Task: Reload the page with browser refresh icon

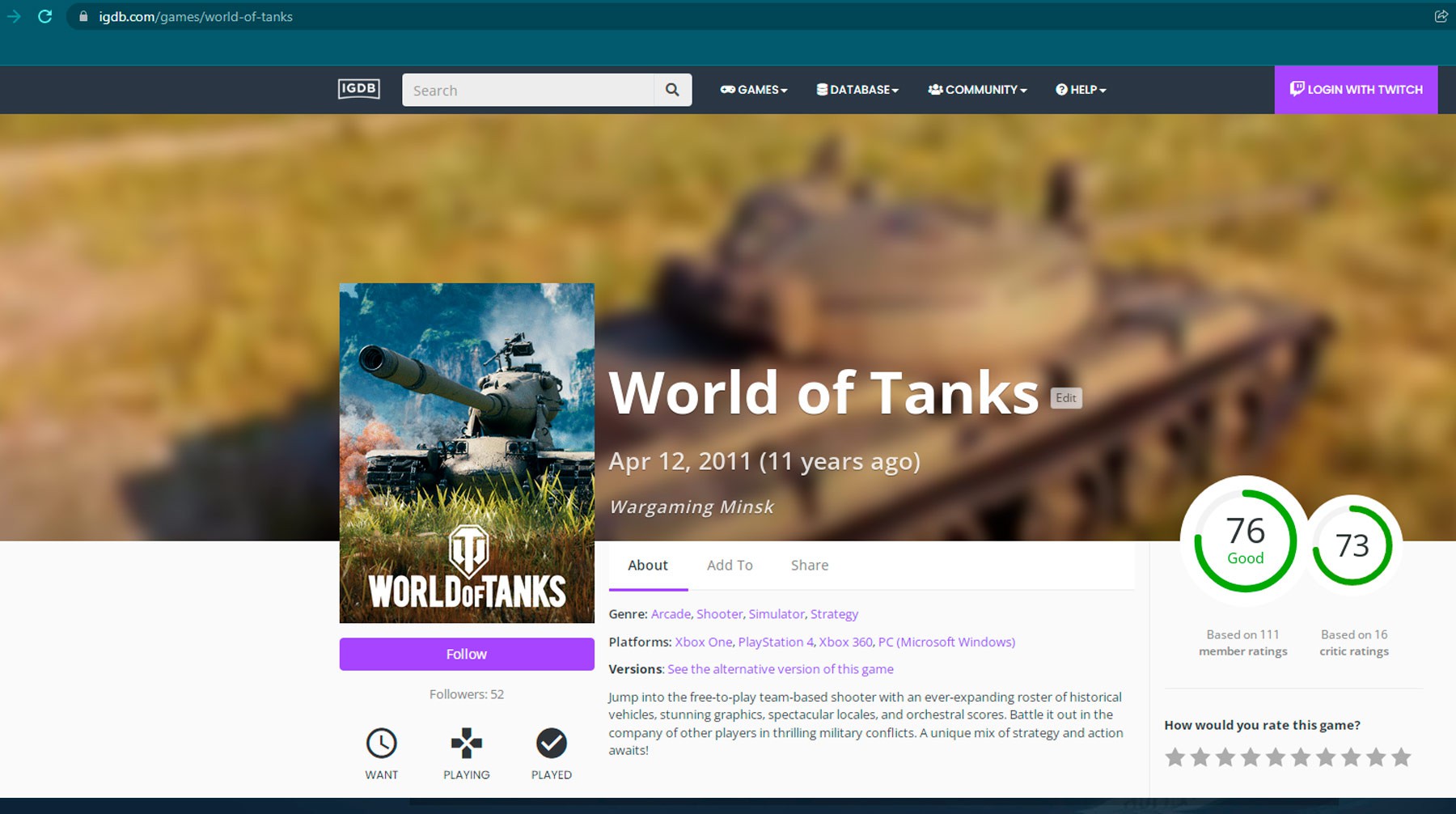Action: tap(45, 16)
